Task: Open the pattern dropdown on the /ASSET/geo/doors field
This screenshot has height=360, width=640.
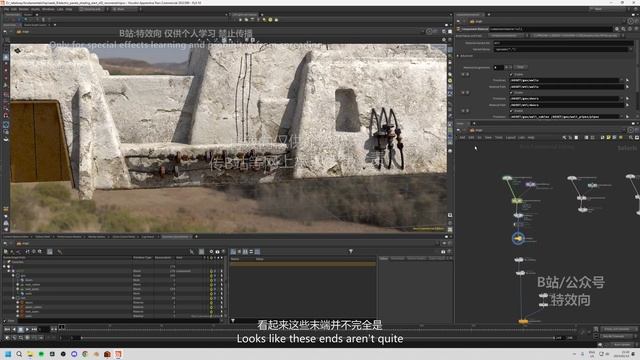Action: (622, 99)
